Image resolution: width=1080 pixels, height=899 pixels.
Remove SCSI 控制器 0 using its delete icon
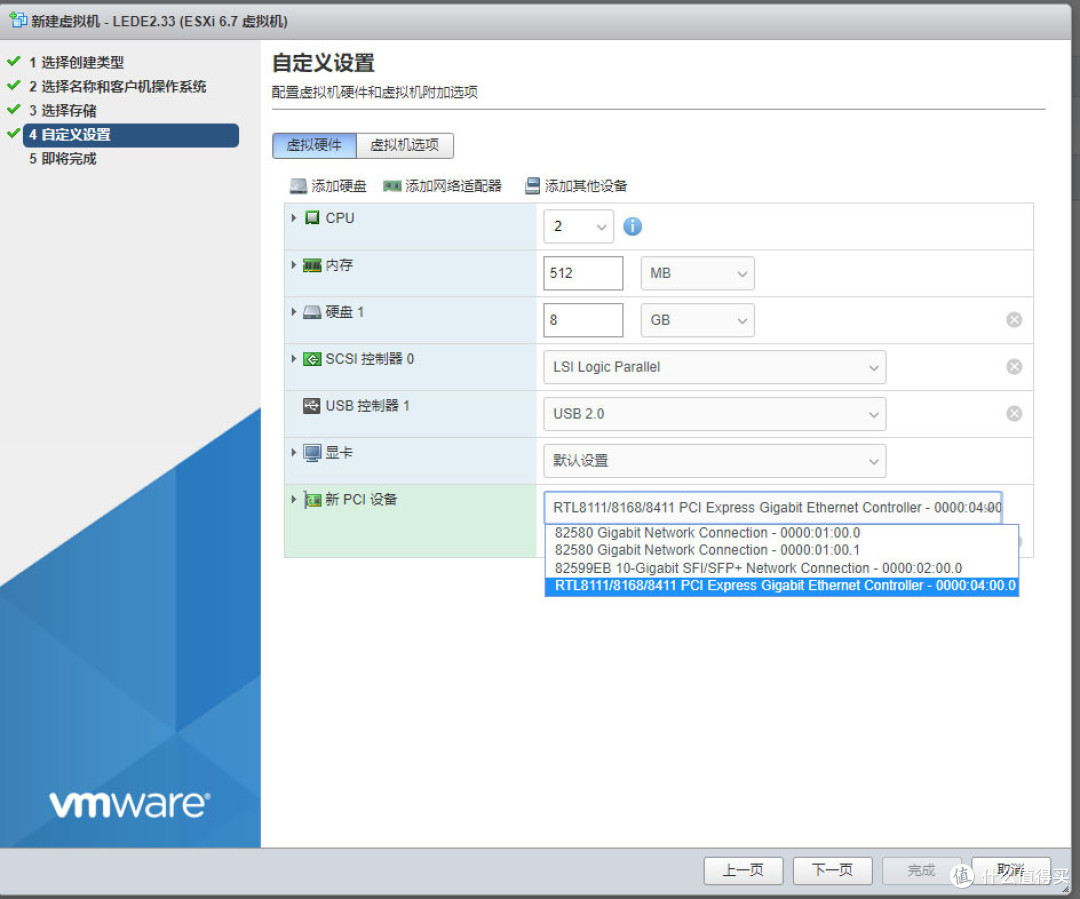coord(1013,366)
